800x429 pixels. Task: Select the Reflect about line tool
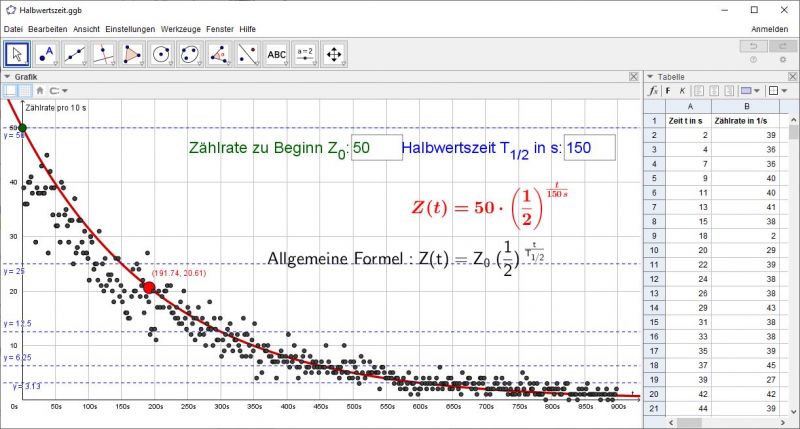tap(247, 54)
